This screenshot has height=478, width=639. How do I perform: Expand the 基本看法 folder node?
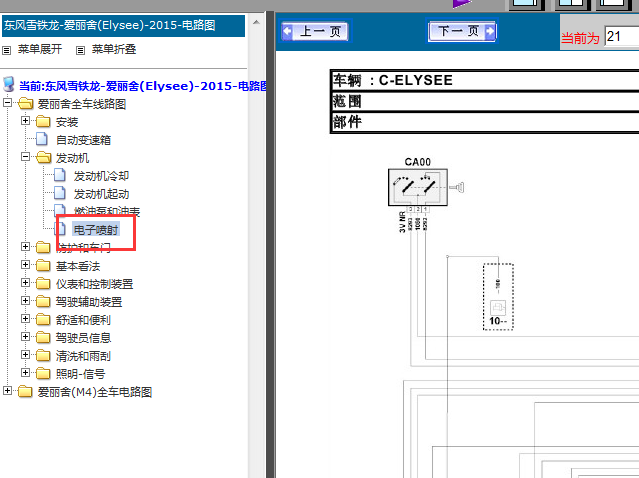[x=25, y=264]
